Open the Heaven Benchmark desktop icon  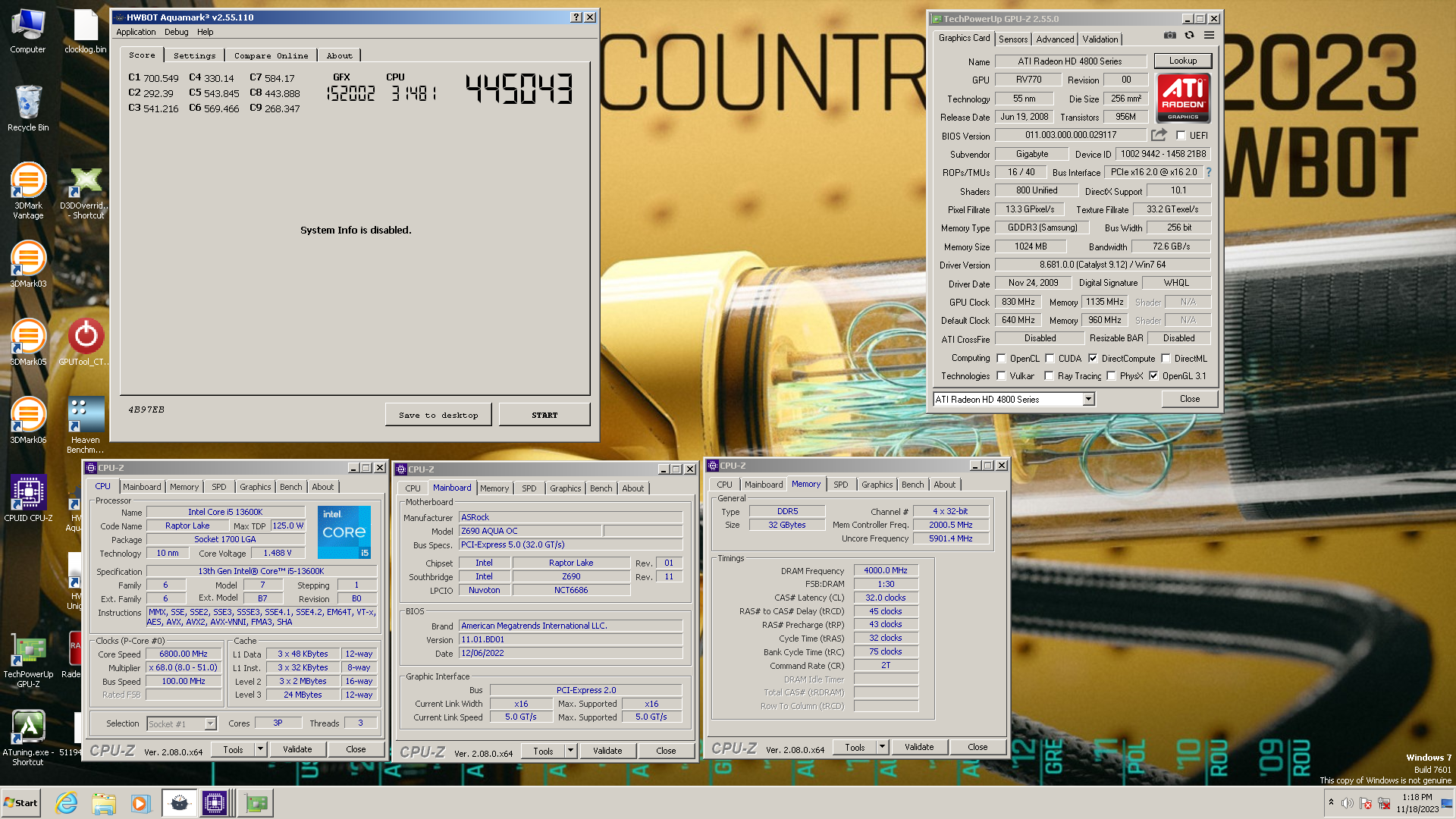86,425
